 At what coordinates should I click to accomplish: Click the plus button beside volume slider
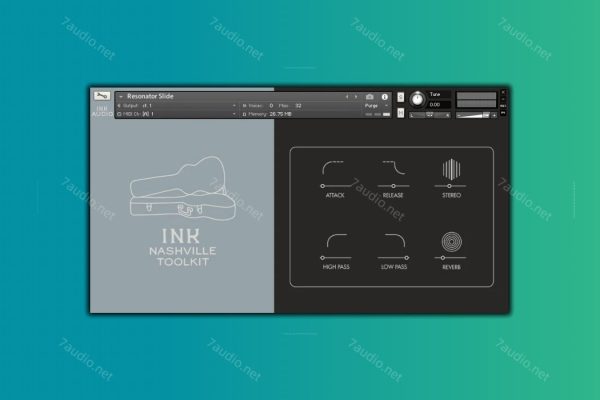point(494,115)
